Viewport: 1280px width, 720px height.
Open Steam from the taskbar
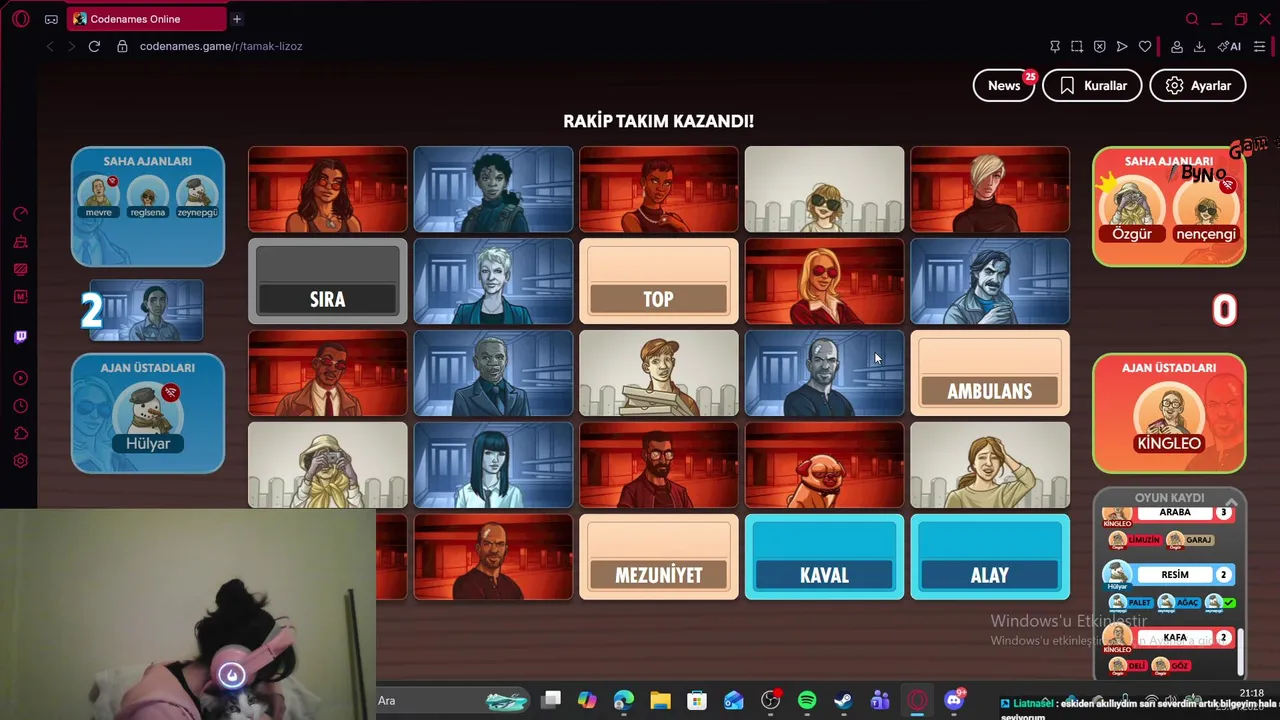tap(843, 701)
